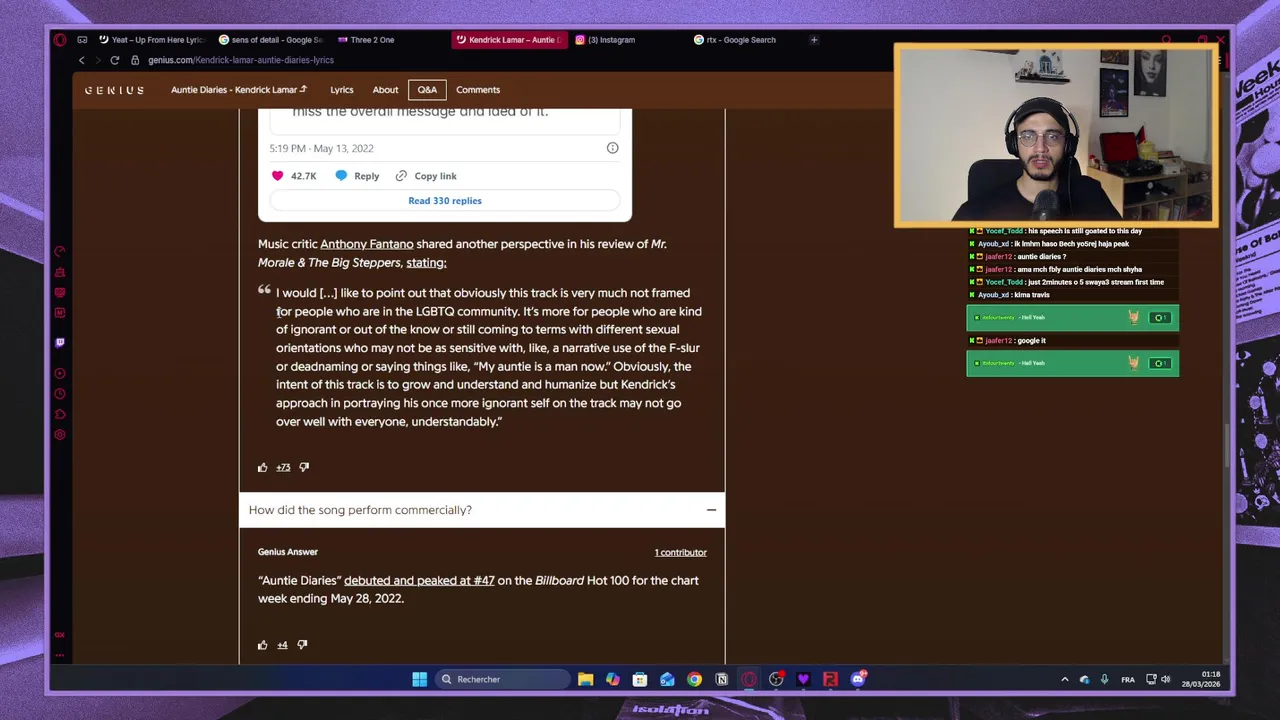Open Microsoft Store from the taskbar
Image resolution: width=1280 pixels, height=720 pixels.
[x=640, y=679]
